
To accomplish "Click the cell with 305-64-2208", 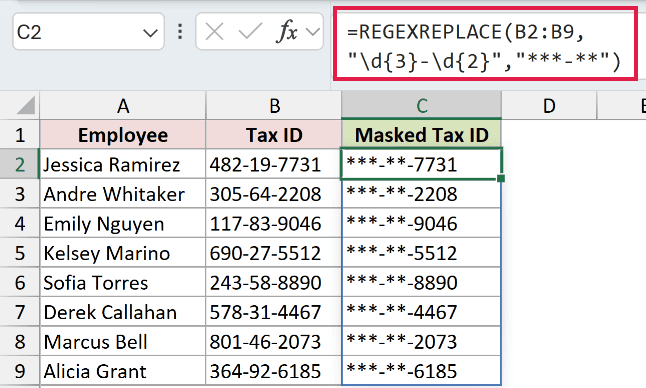I will [x=274, y=194].
